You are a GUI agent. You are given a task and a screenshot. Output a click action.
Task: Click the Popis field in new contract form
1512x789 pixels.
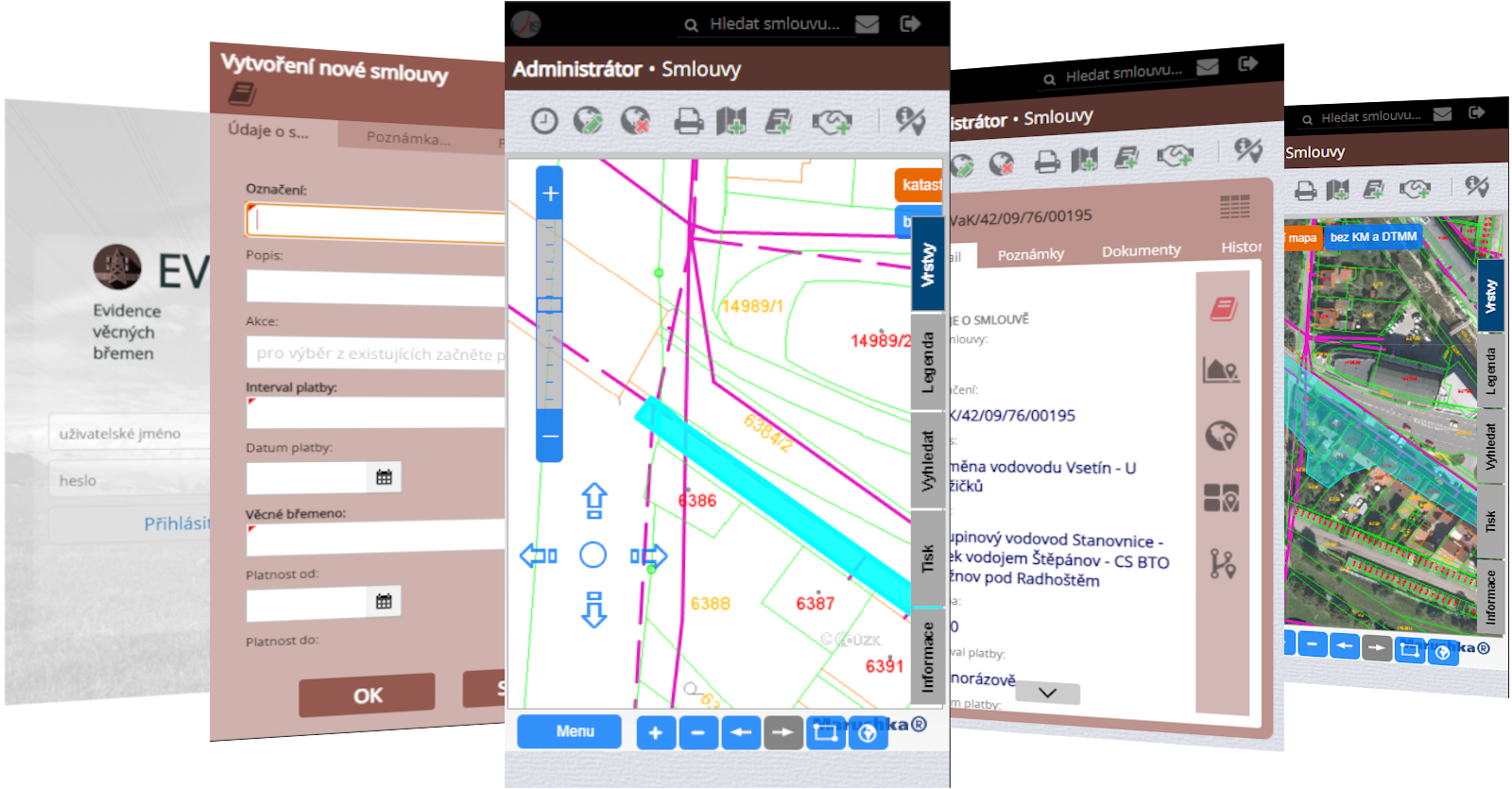(x=376, y=287)
